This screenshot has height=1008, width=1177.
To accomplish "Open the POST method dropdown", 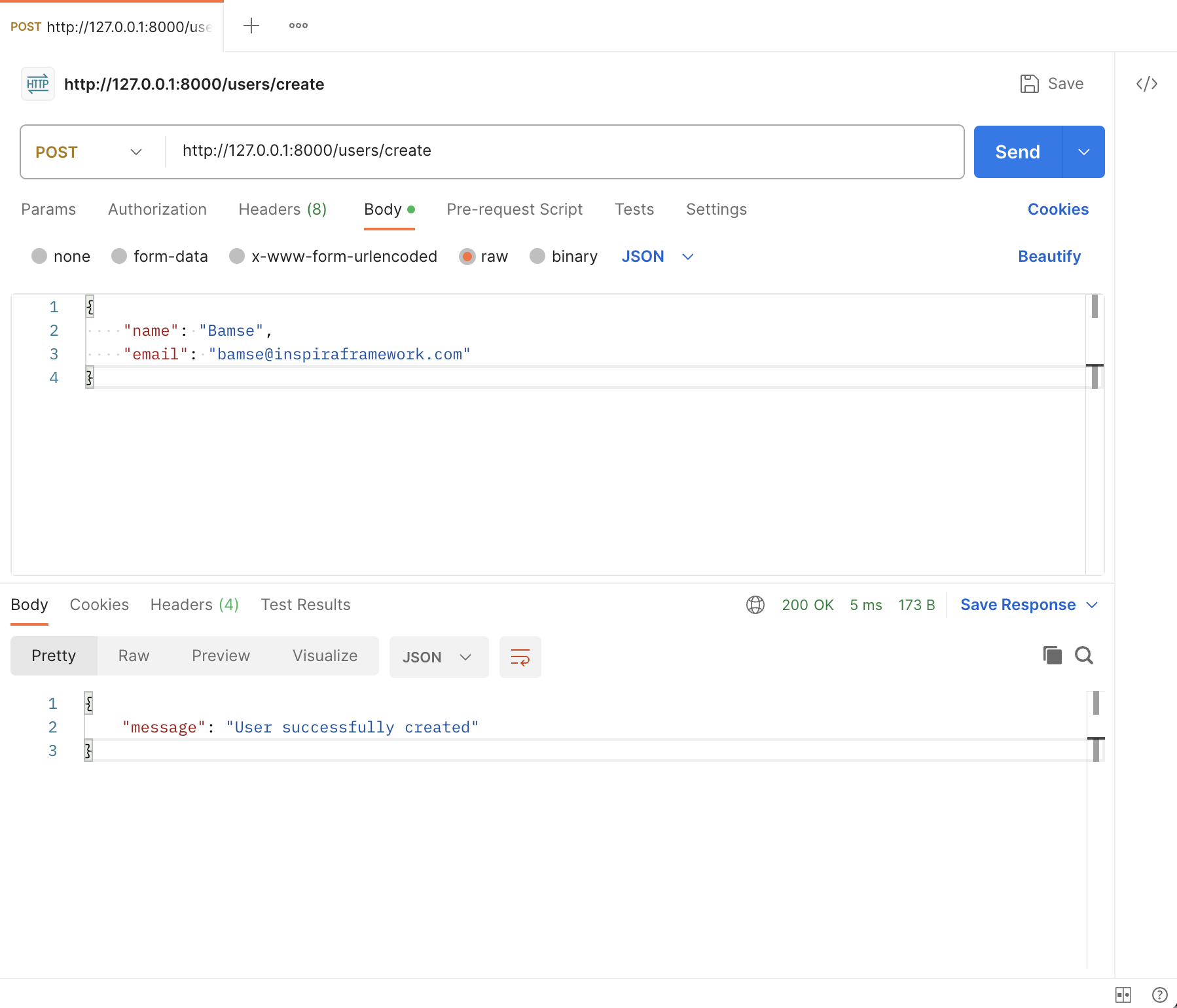I will pos(90,152).
